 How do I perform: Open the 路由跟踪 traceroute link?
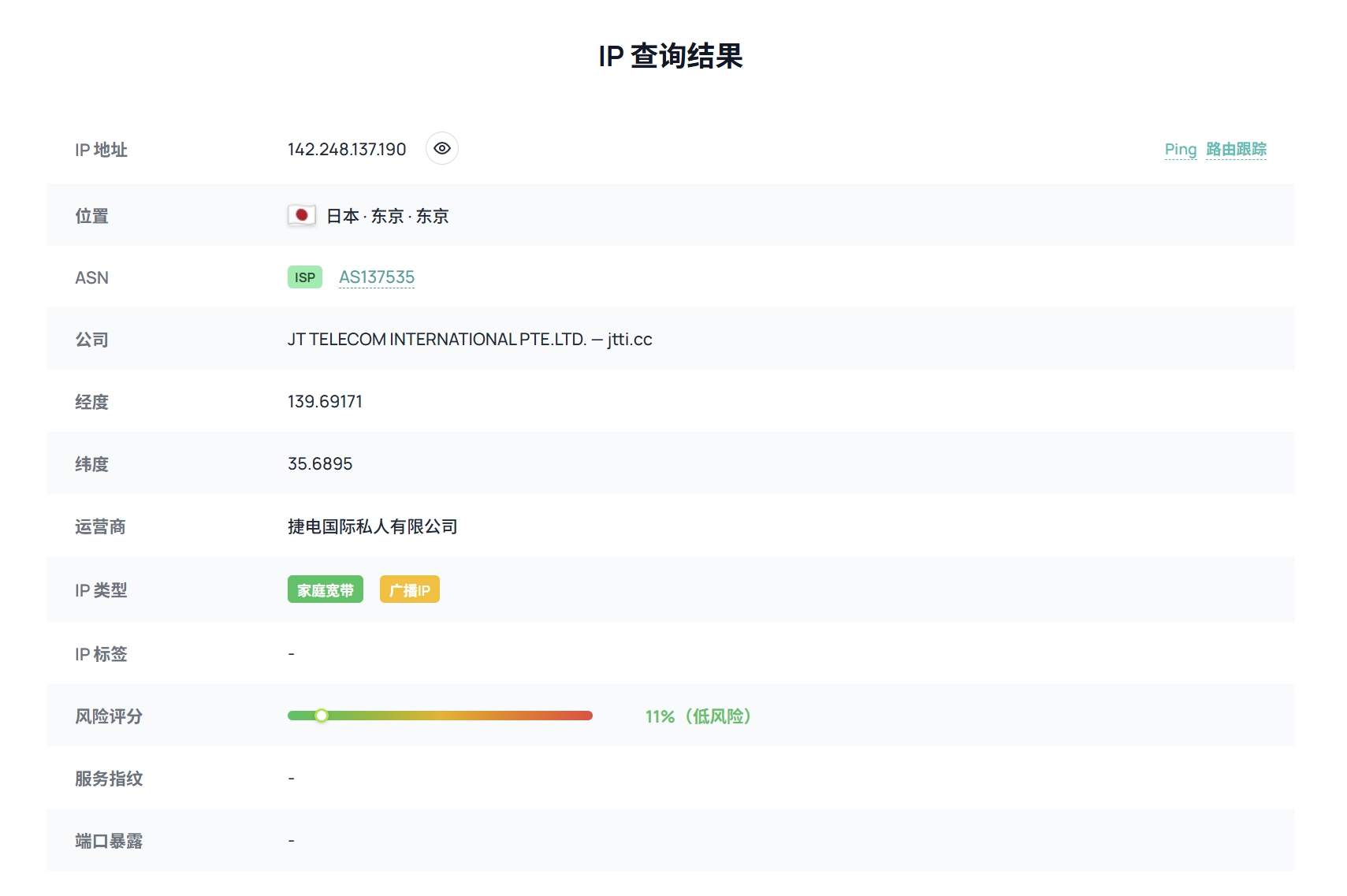[x=1236, y=149]
